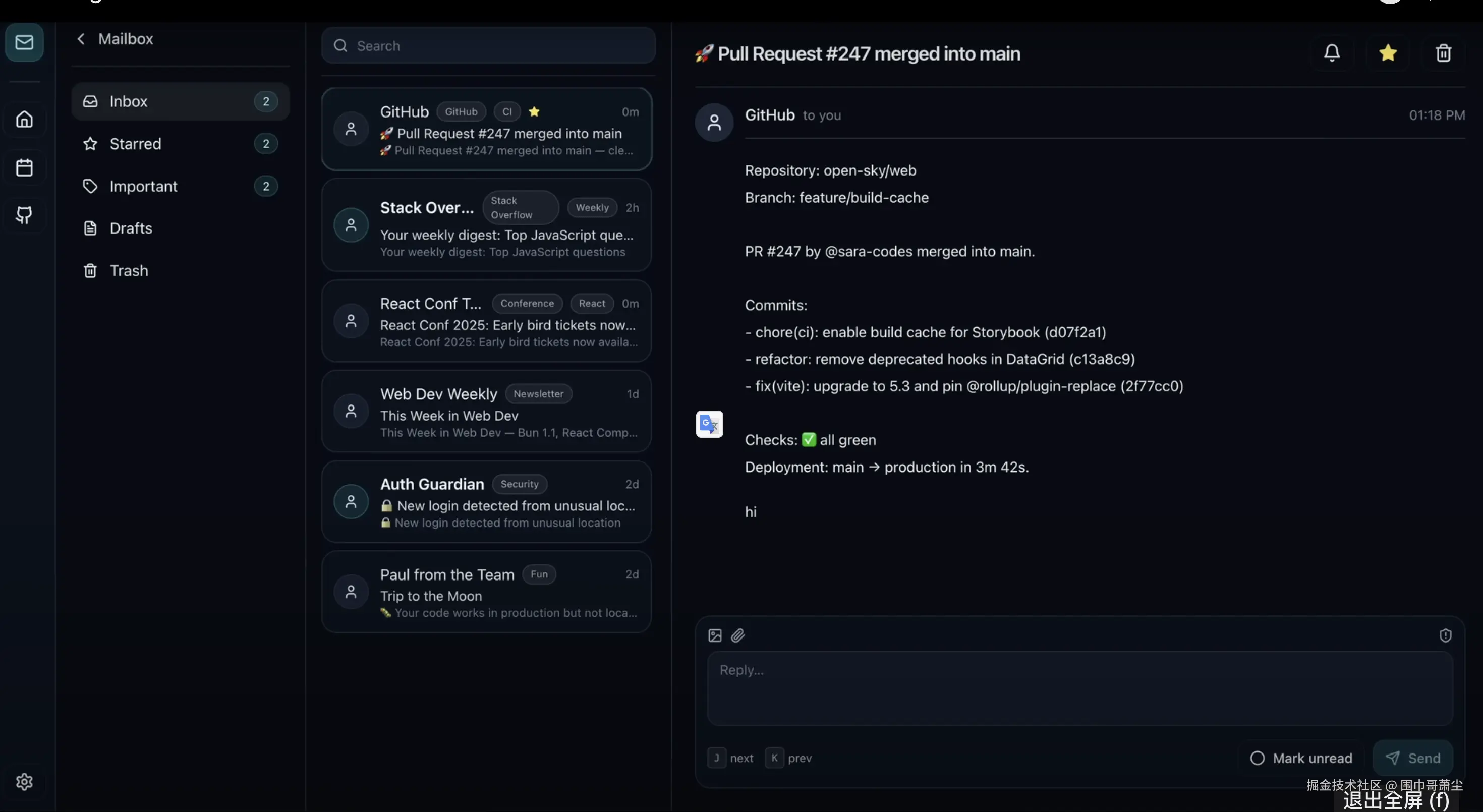Delete the email using the trash icon
Image resolution: width=1483 pixels, height=812 pixels.
pyautogui.click(x=1443, y=53)
